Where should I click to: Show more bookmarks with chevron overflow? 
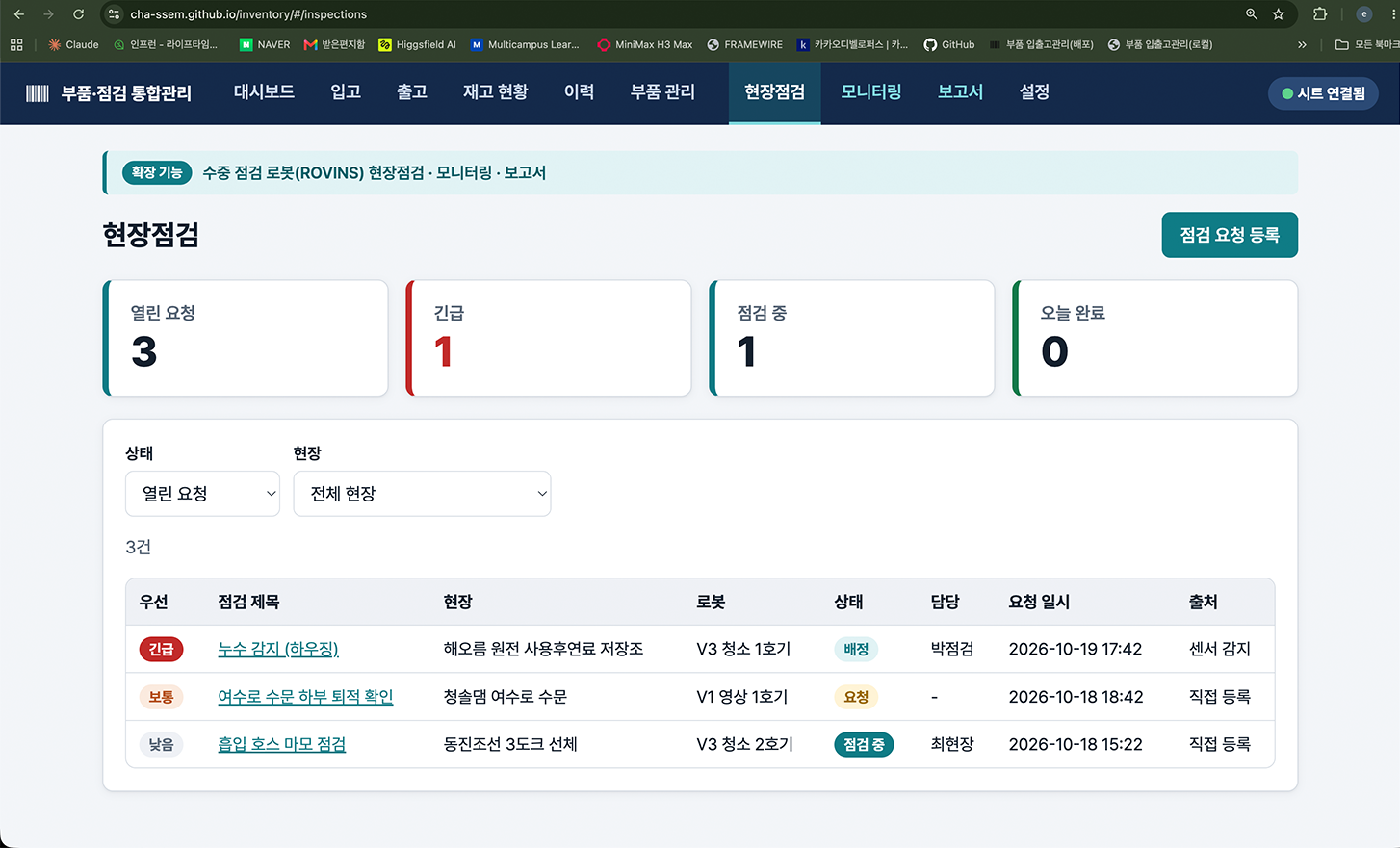1302,44
